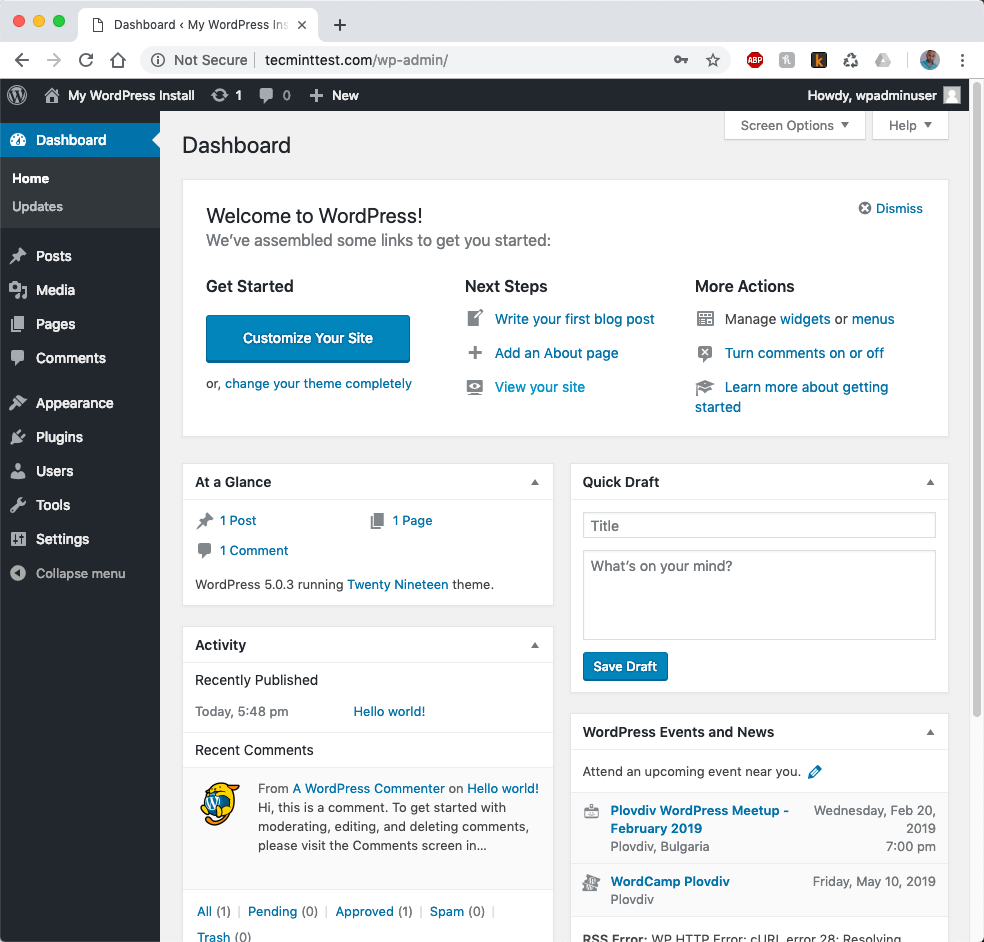The image size is (984, 942).
Task: Toggle the Activity panel arrow
Action: click(535, 645)
